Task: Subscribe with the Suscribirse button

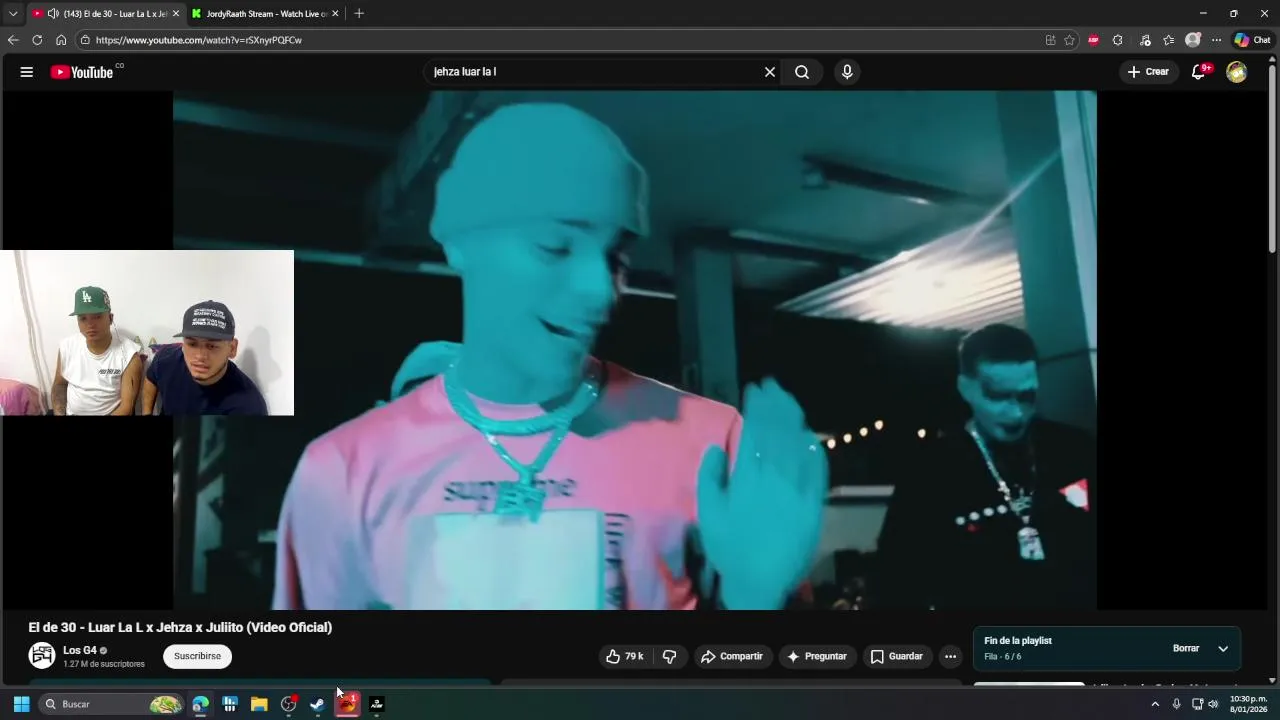Action: tap(197, 656)
